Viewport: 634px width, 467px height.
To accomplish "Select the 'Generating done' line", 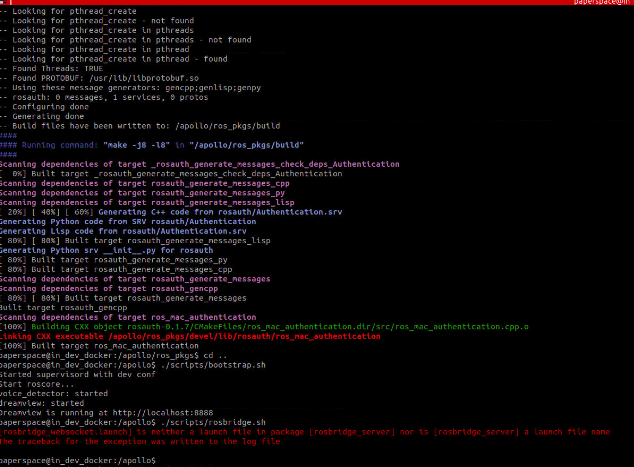I will (x=42, y=116).
